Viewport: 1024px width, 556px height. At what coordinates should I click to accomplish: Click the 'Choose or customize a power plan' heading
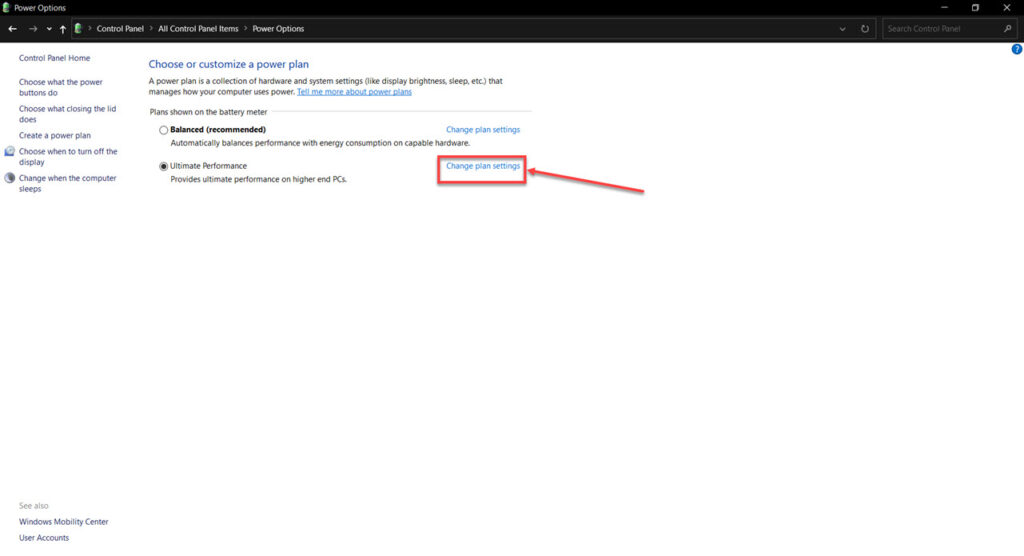coord(229,64)
